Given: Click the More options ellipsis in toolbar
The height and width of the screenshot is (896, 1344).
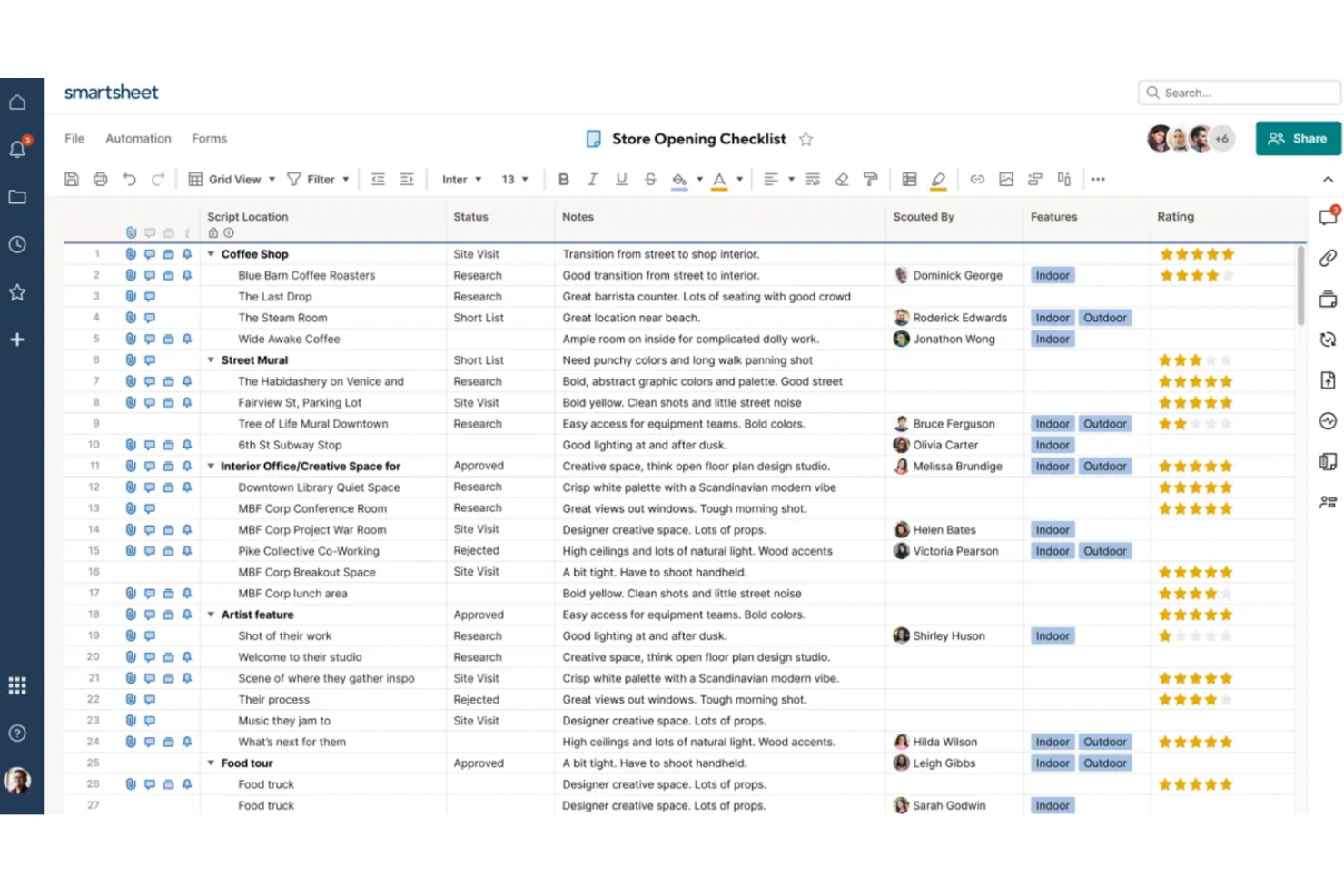Looking at the screenshot, I should [1098, 180].
